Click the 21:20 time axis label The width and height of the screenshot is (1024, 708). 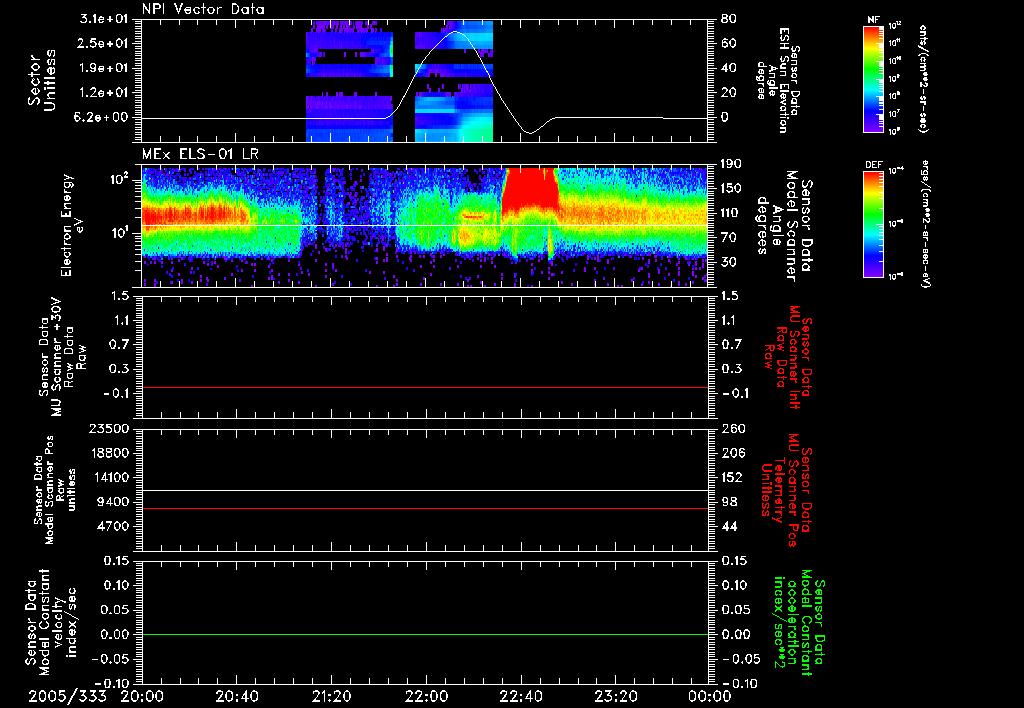point(331,697)
